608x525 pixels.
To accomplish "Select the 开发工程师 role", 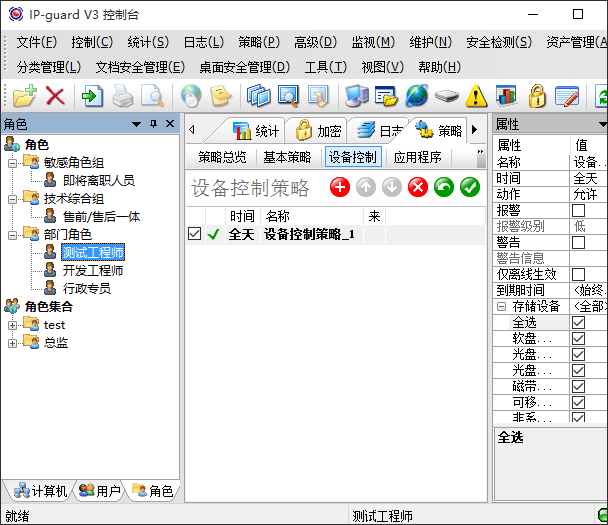I will pyautogui.click(x=92, y=270).
